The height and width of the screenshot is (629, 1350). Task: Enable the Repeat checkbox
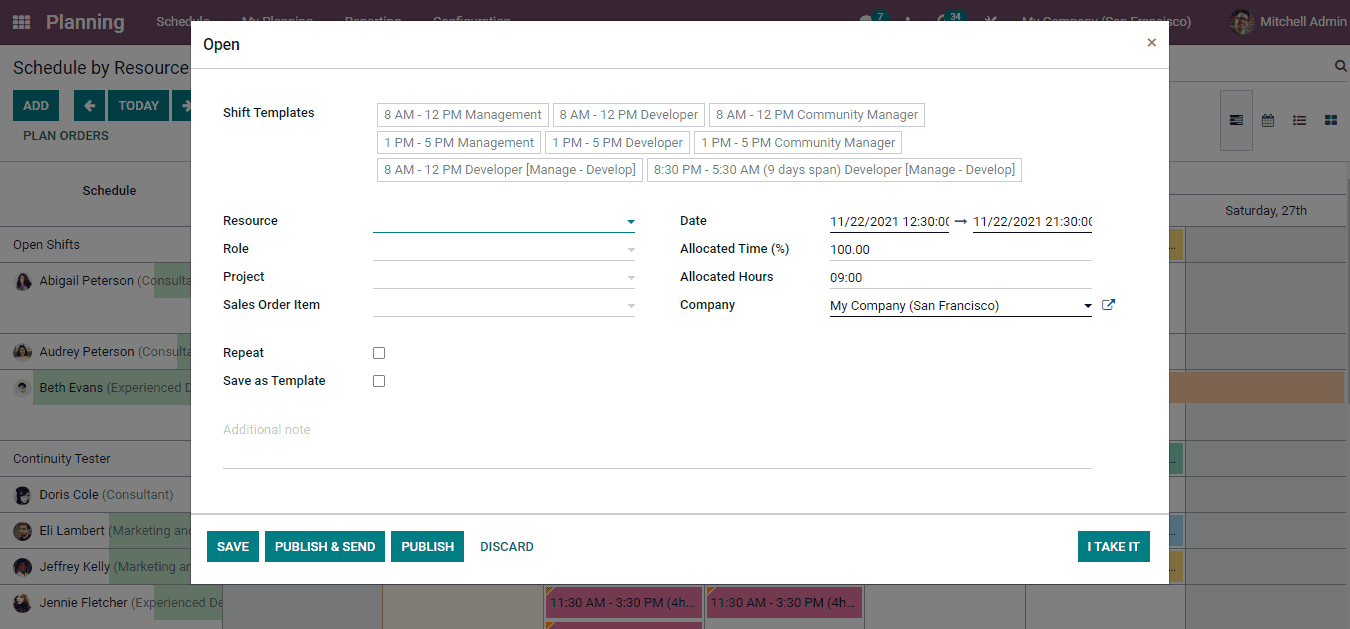(379, 352)
